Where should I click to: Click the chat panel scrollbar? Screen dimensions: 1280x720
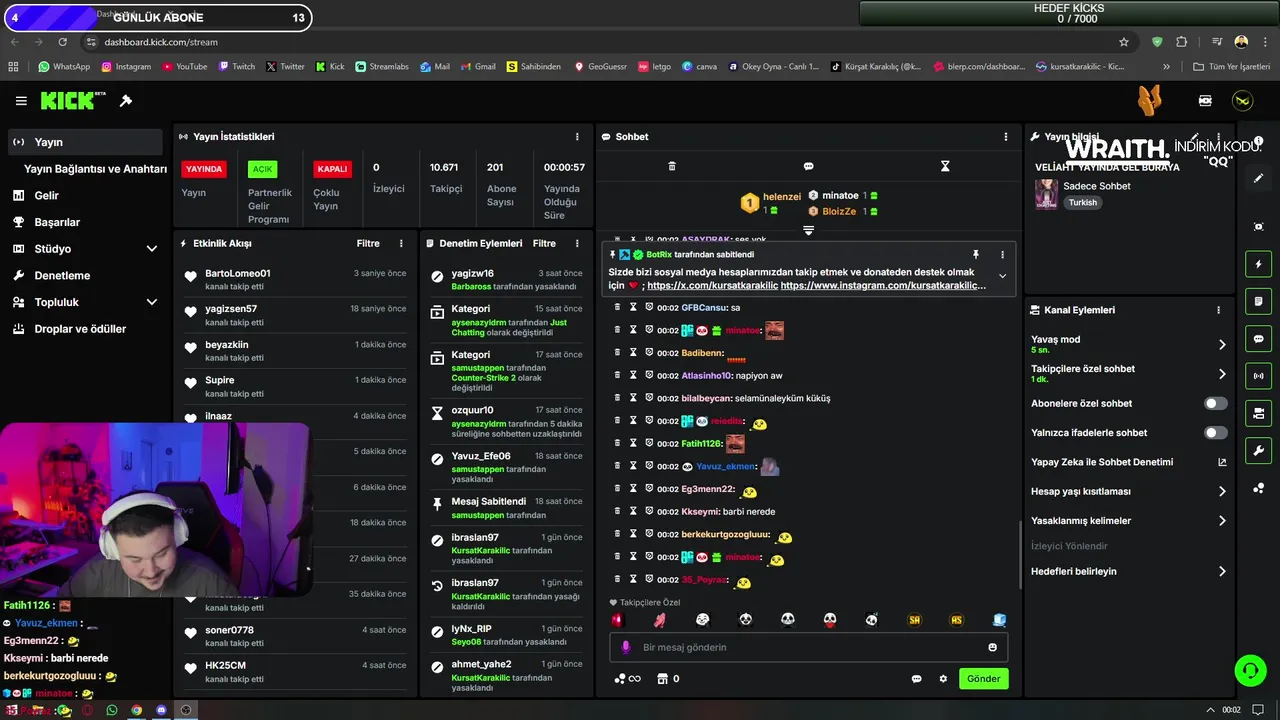pos(1020,555)
